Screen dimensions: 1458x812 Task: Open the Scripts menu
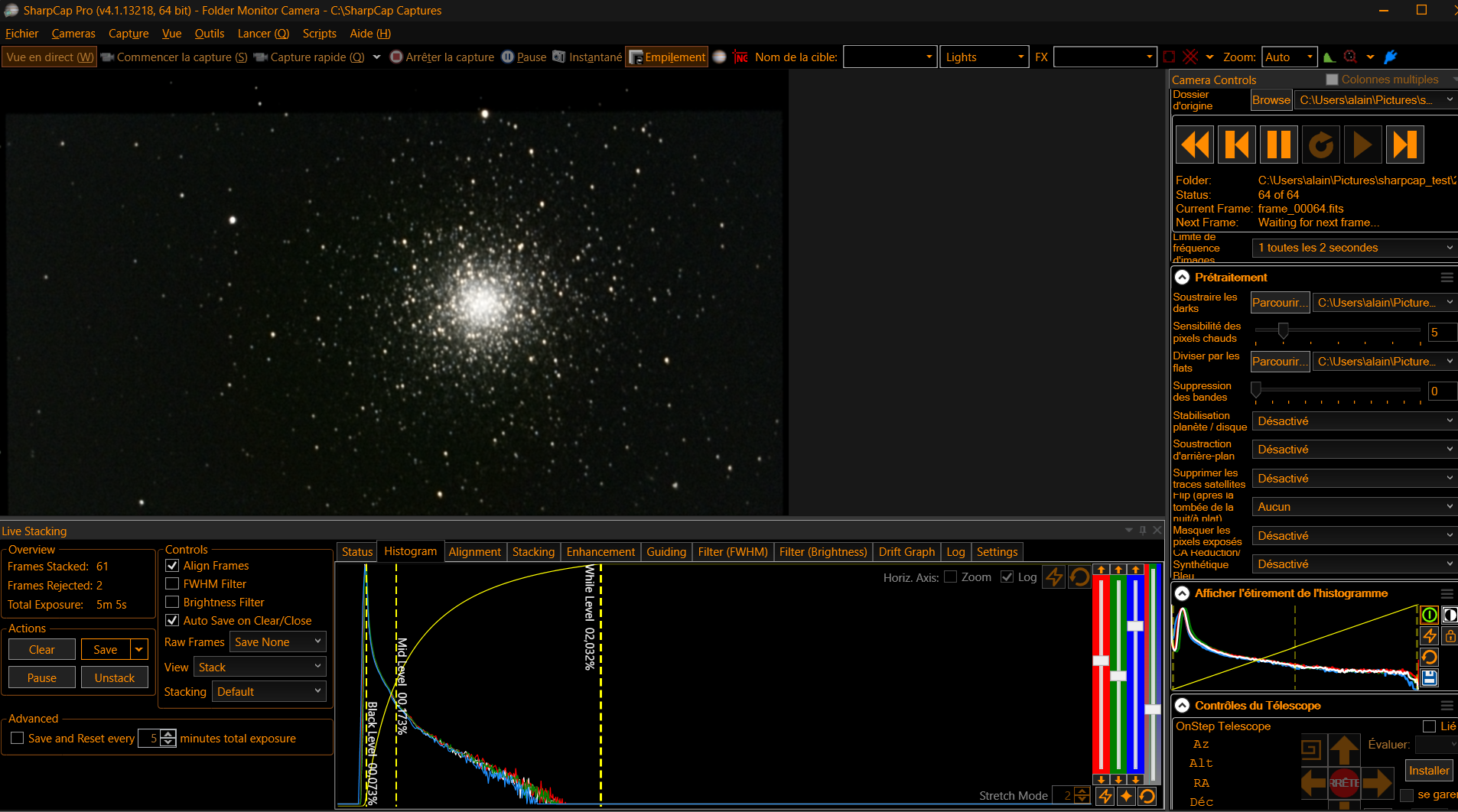[319, 34]
